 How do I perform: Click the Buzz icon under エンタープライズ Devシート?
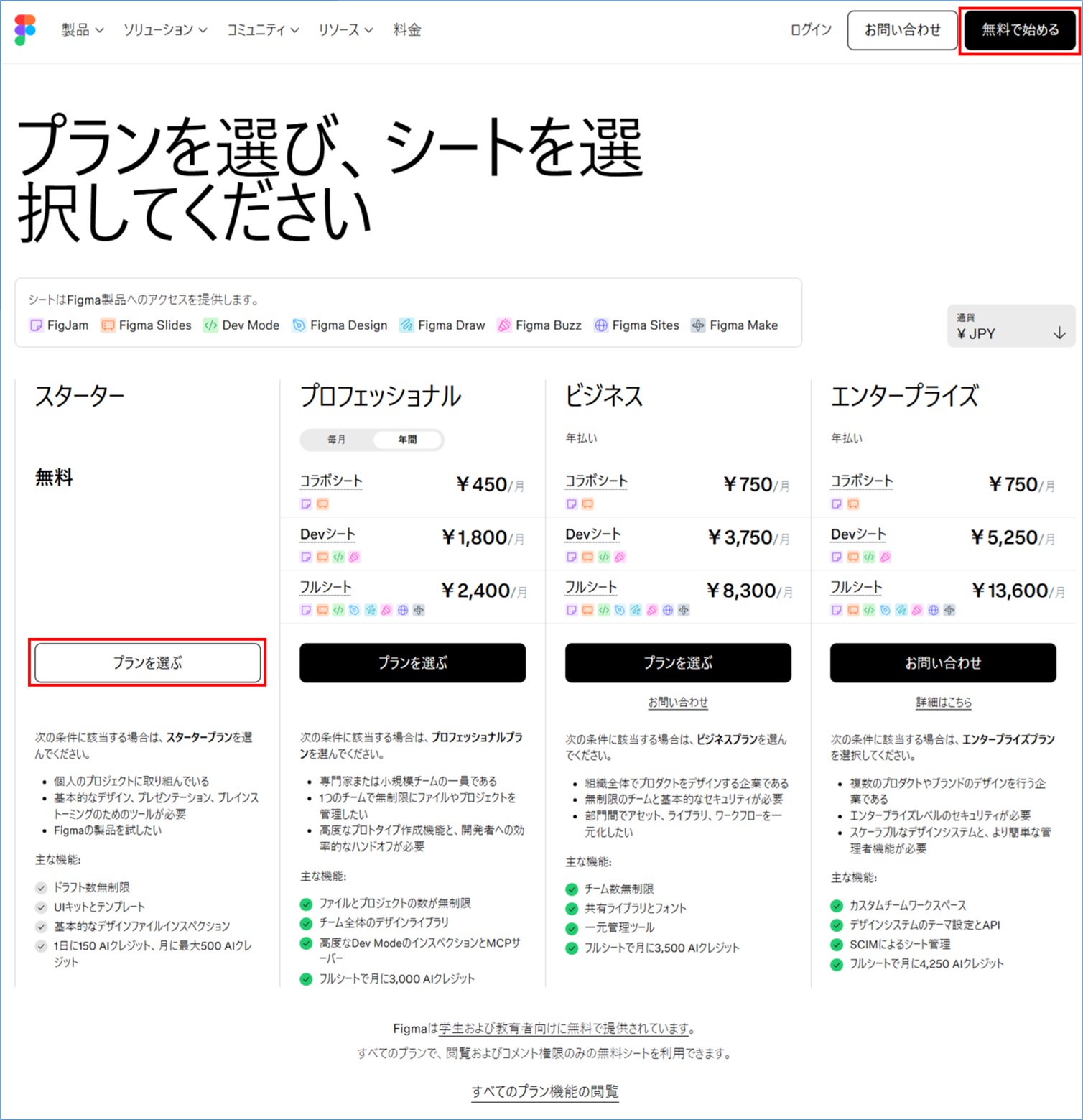click(x=886, y=557)
